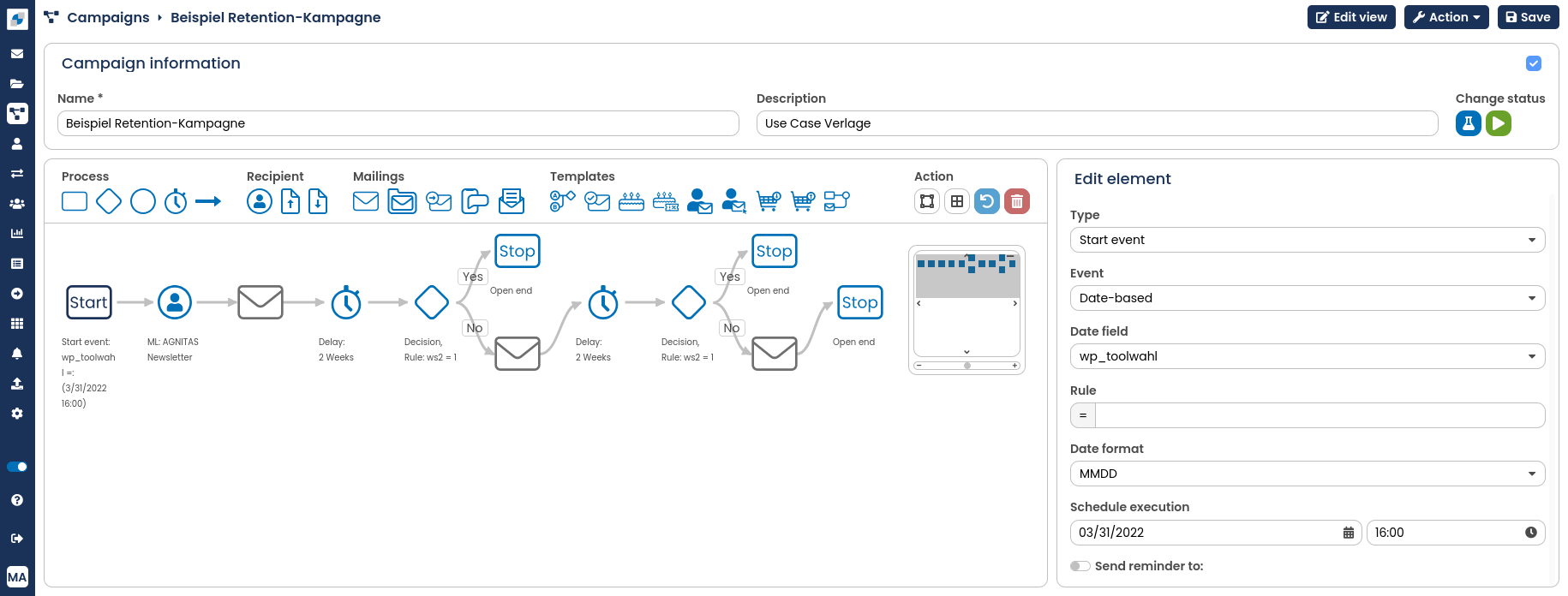Click the Rule value input field

click(1320, 415)
